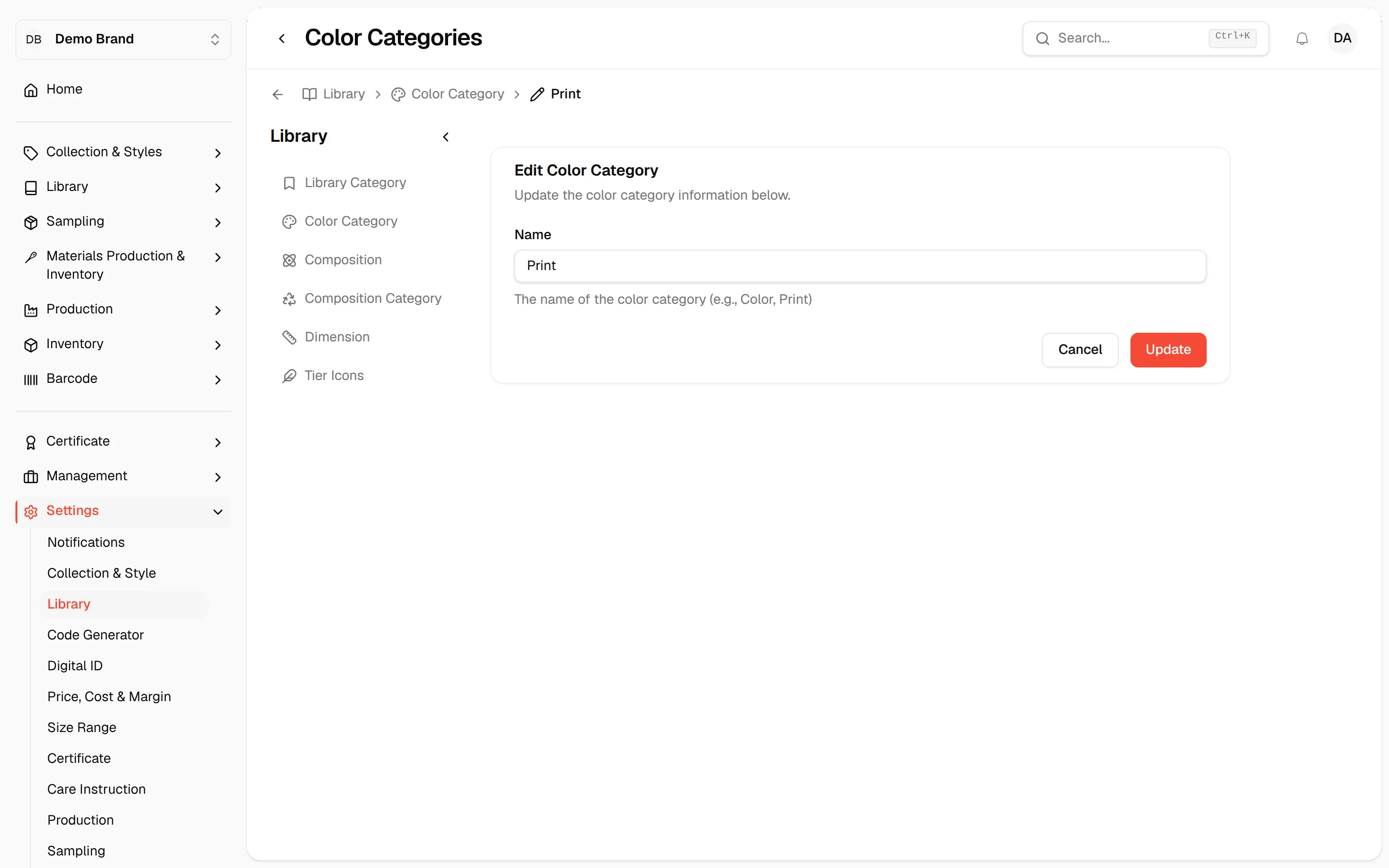Click the breadcrumb back arrow icon

point(278,94)
